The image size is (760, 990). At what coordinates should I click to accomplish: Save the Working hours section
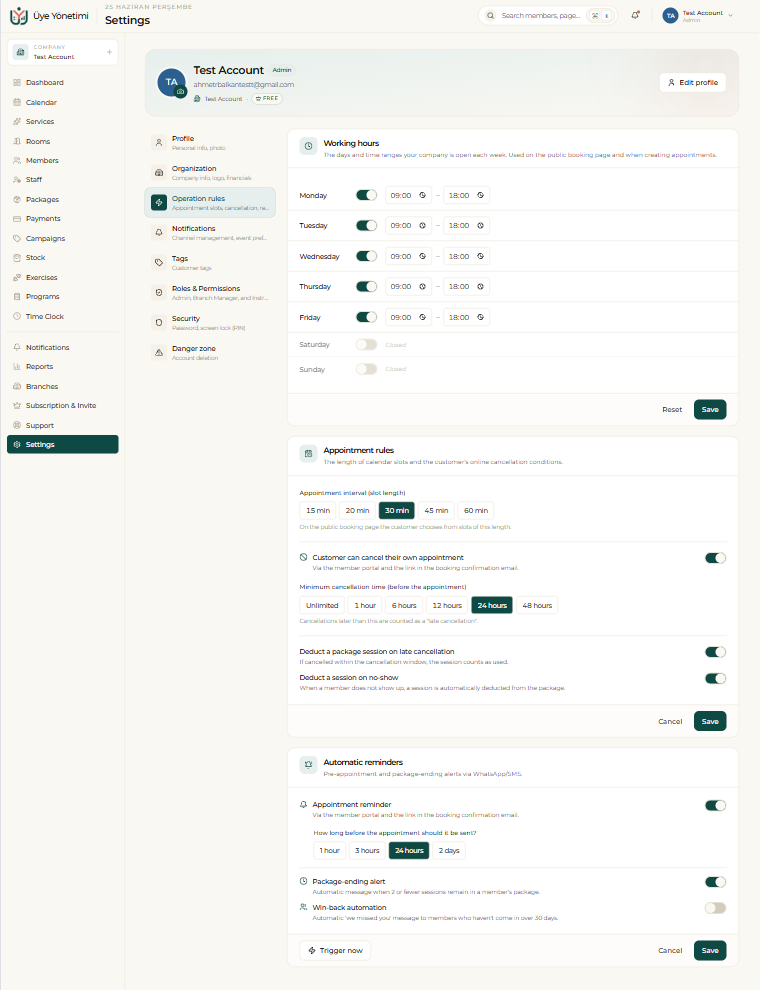[710, 410]
